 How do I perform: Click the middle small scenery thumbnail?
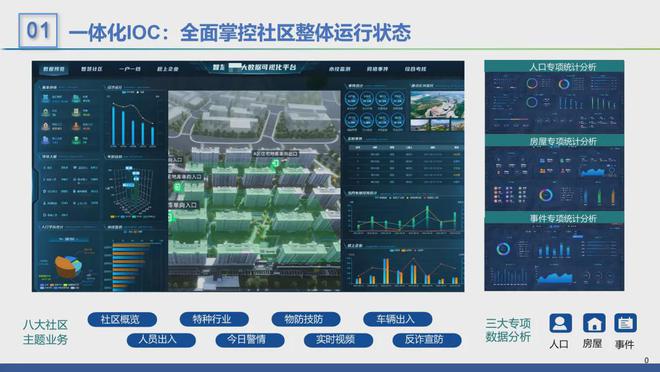[x=439, y=125]
